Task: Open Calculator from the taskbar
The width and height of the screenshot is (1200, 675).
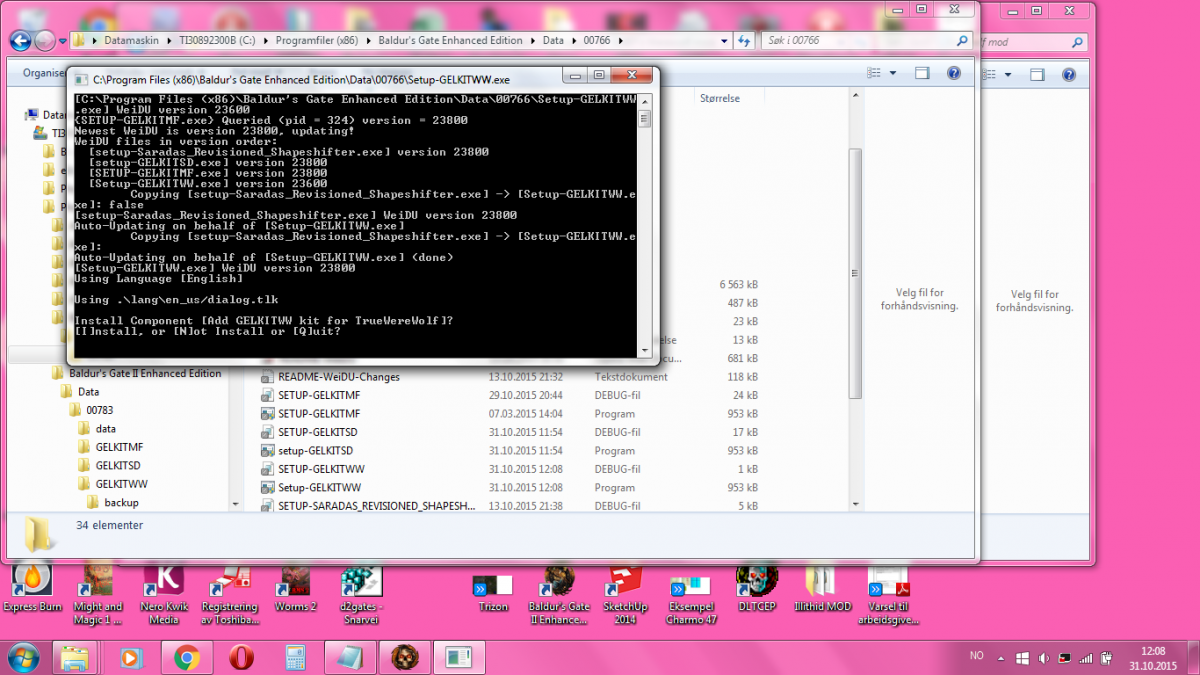Action: point(295,657)
